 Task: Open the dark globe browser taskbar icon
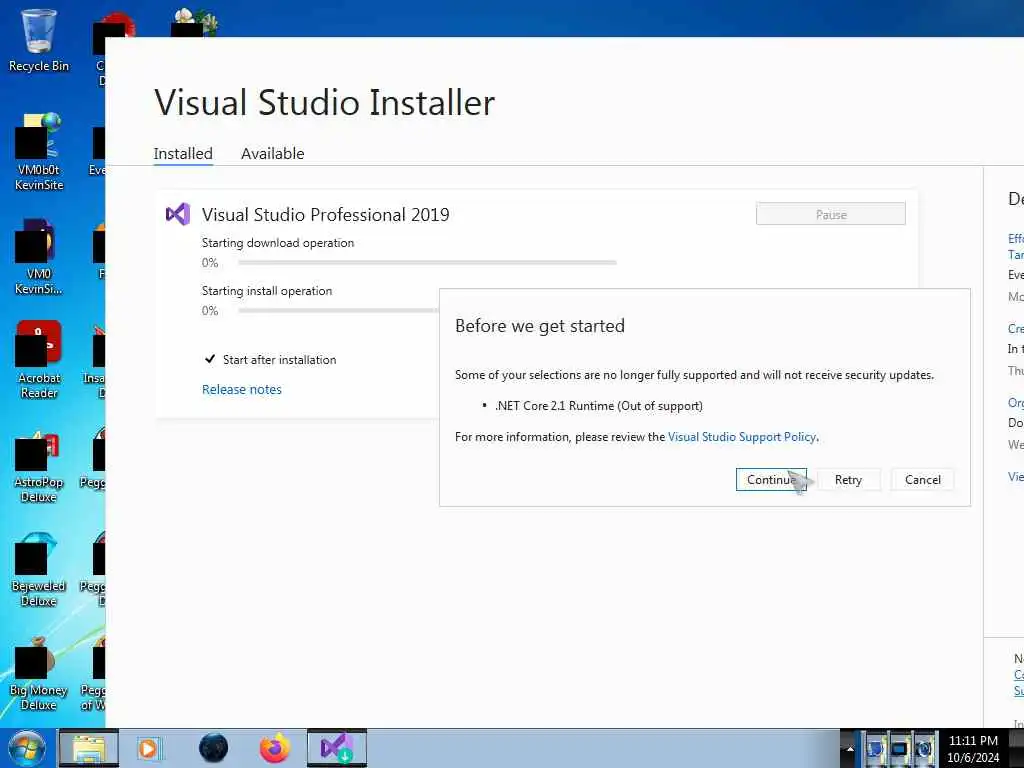[214, 748]
